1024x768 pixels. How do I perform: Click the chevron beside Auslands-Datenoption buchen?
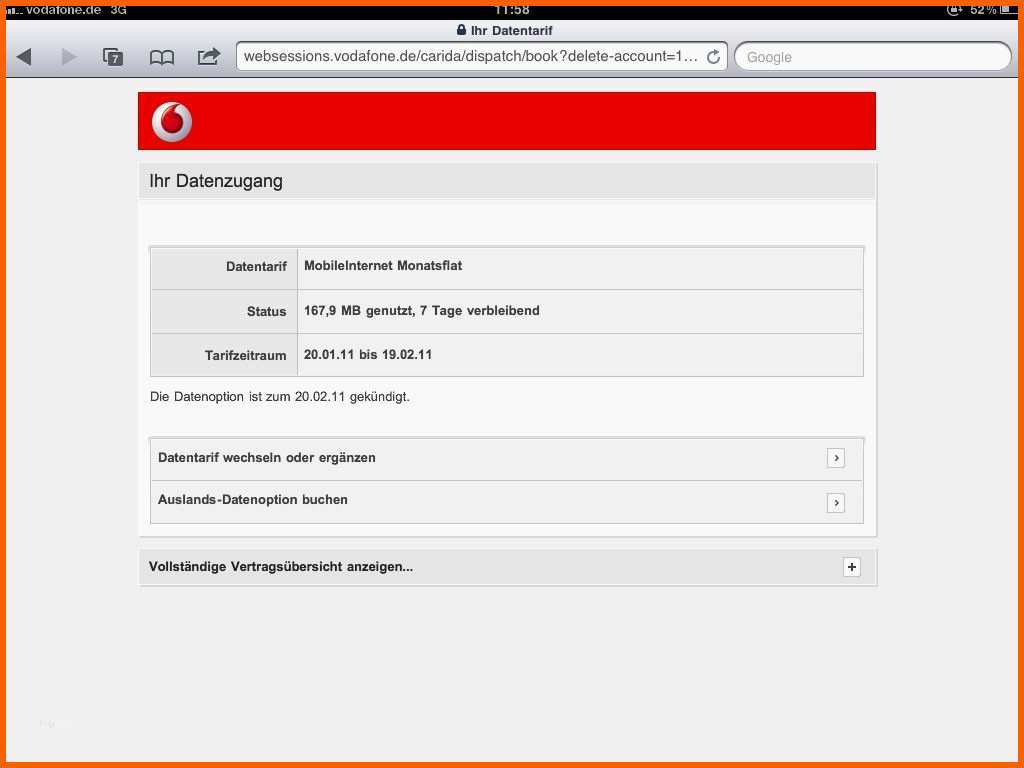tap(836, 503)
